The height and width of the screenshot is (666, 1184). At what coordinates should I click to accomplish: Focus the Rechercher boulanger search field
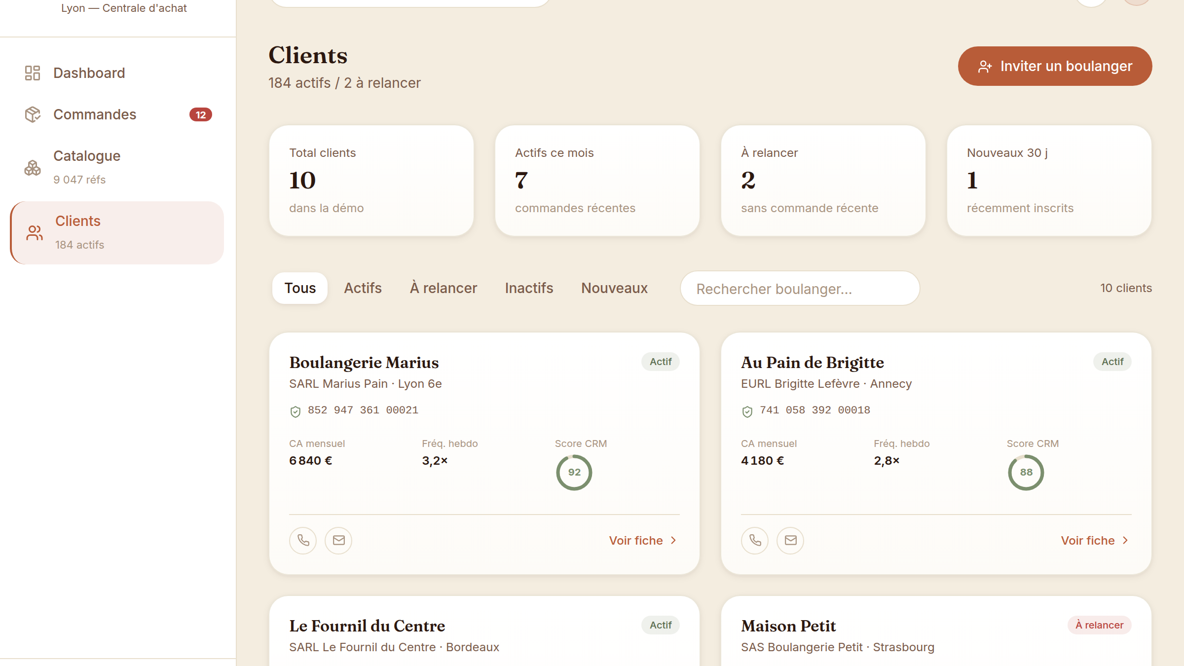[800, 288]
